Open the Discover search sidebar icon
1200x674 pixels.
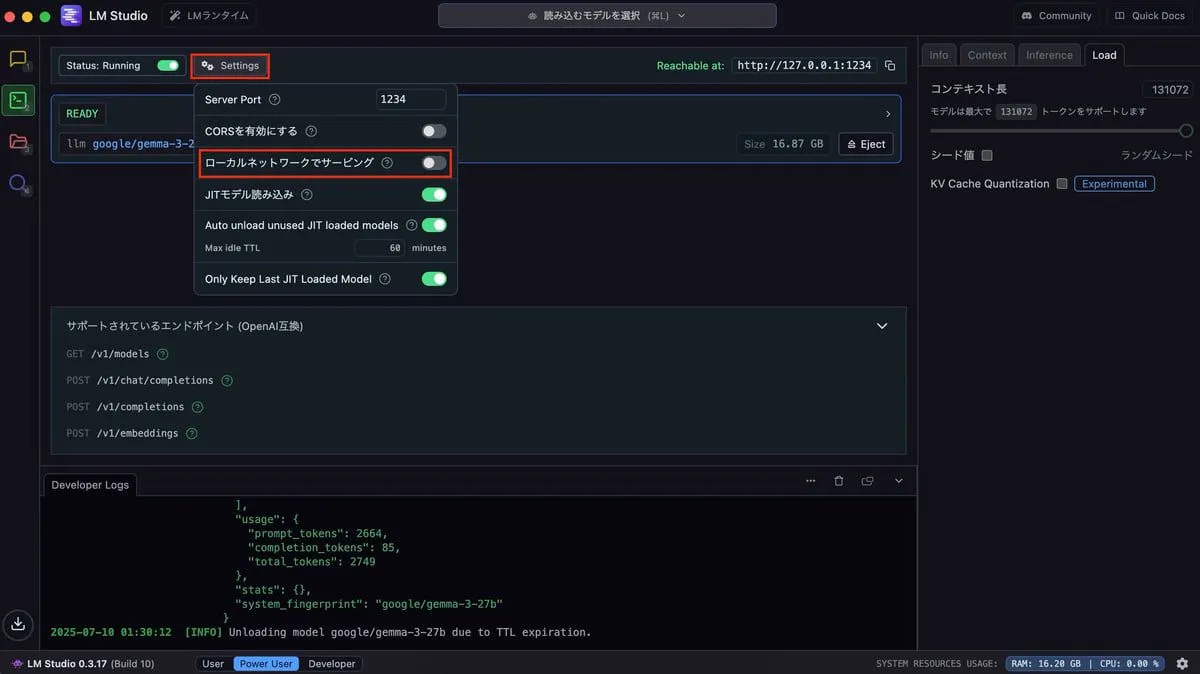point(18,183)
